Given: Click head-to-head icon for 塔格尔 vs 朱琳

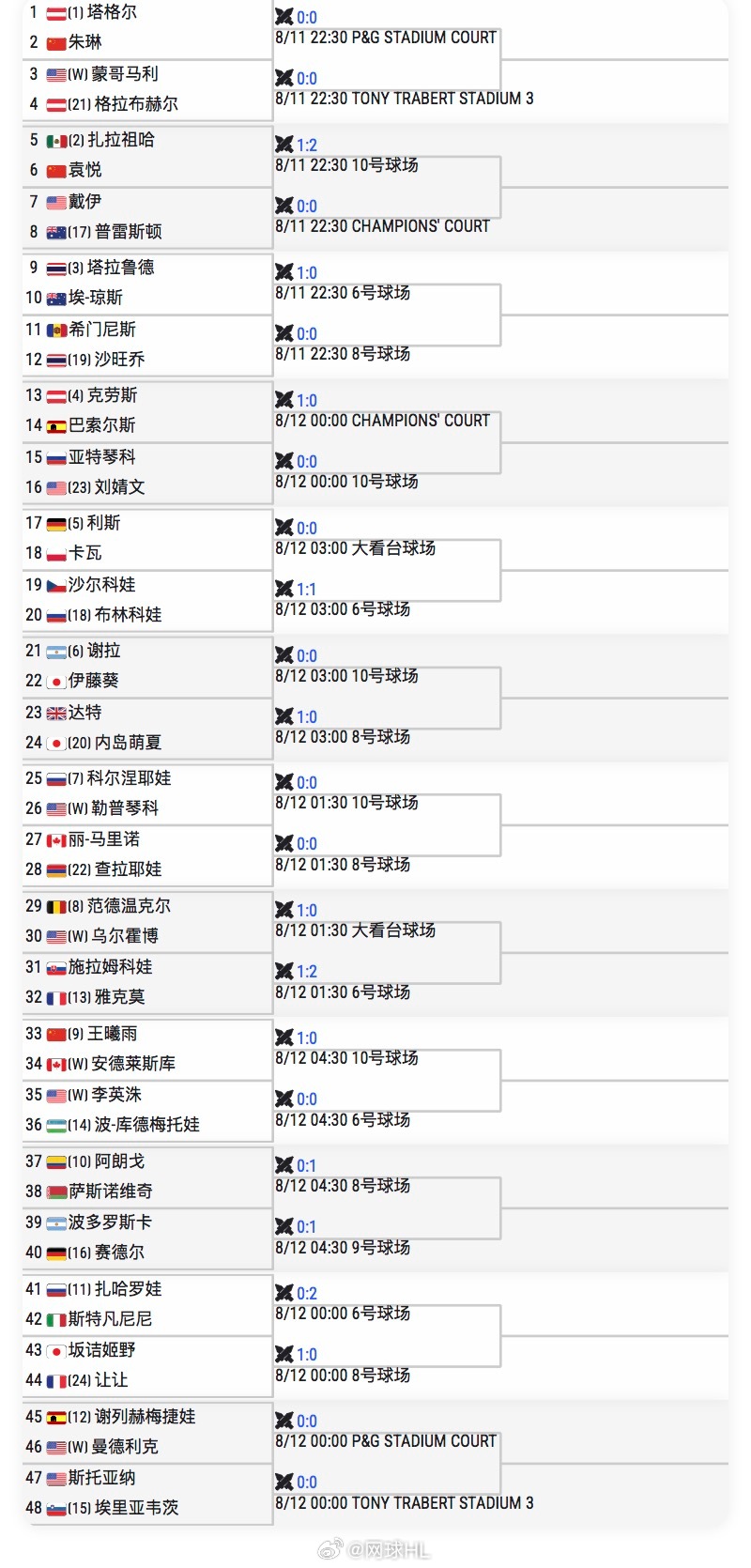Looking at the screenshot, I should coord(284,17).
